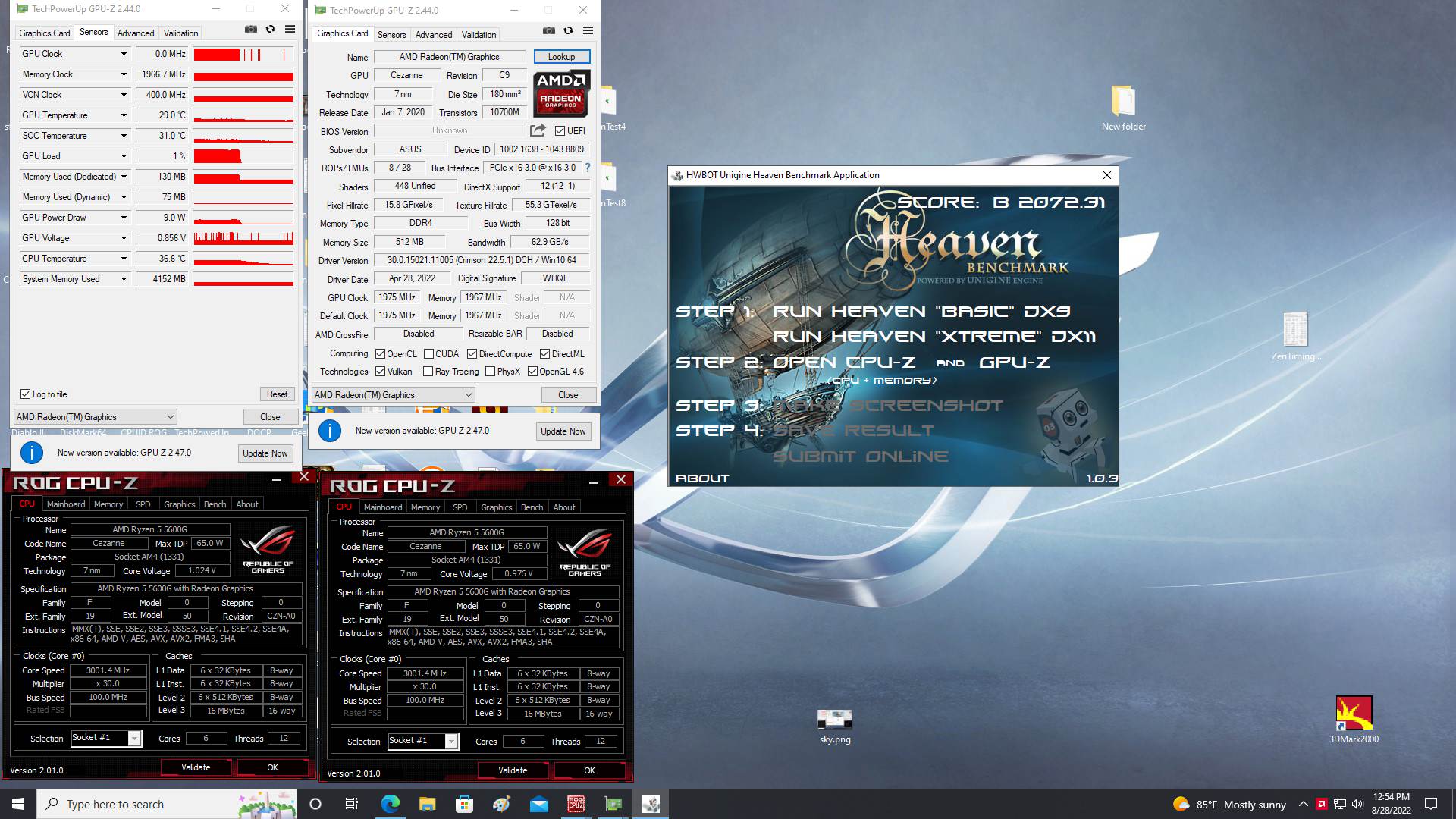The height and width of the screenshot is (819, 1456).
Task: Toggle DirectML checkbox
Action: tap(544, 354)
